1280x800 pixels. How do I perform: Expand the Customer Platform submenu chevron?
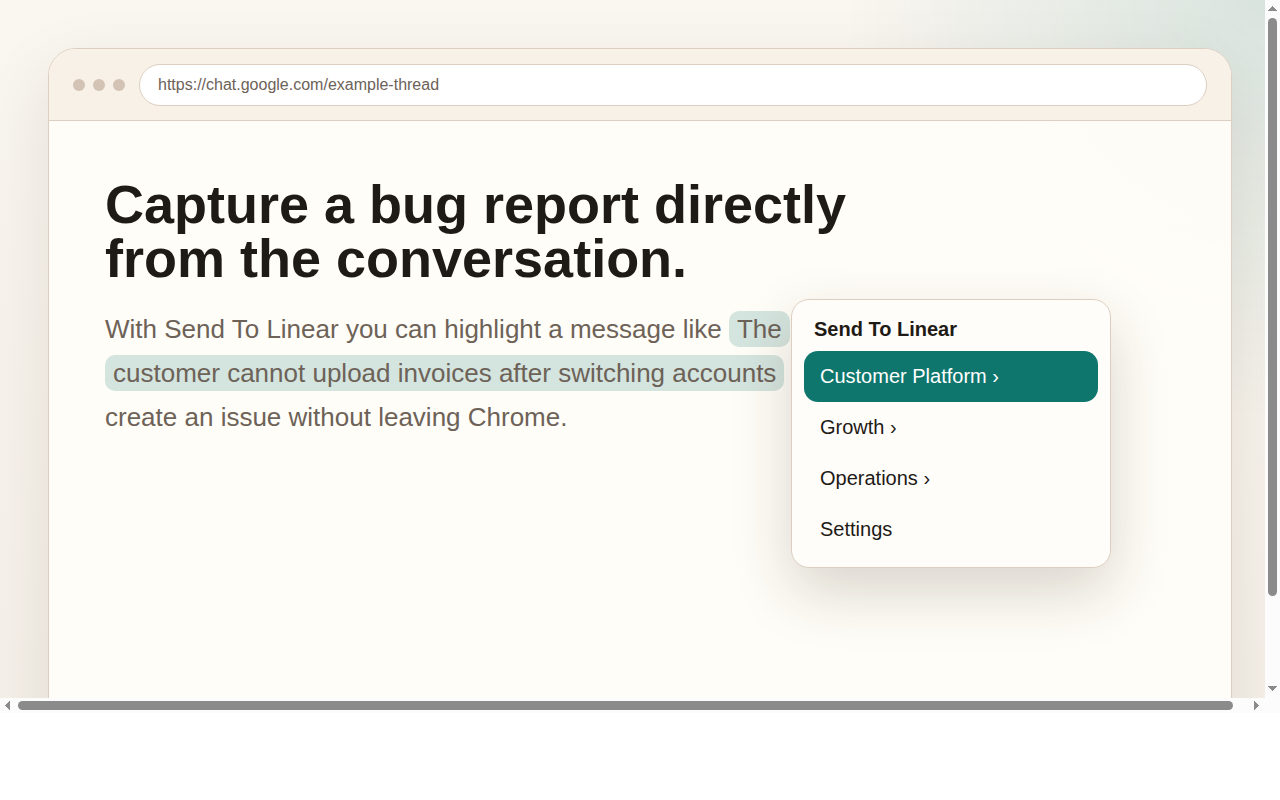point(996,377)
